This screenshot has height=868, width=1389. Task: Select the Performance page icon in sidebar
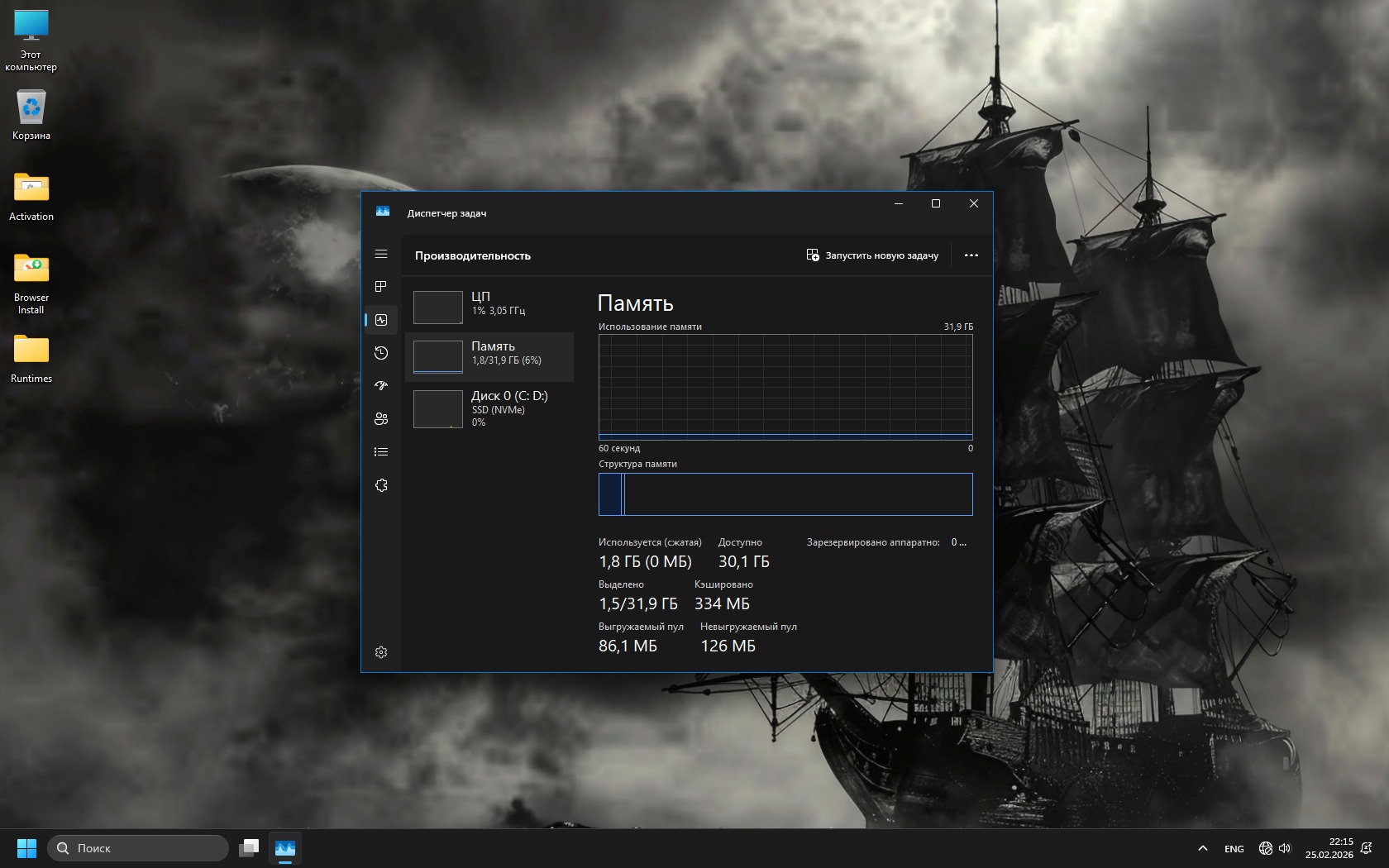(x=381, y=320)
